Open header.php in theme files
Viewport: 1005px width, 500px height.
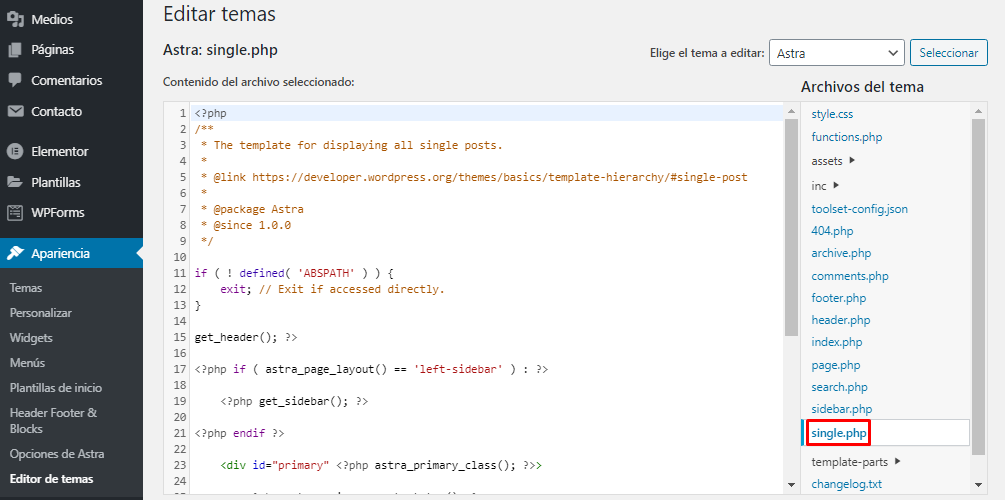click(841, 320)
